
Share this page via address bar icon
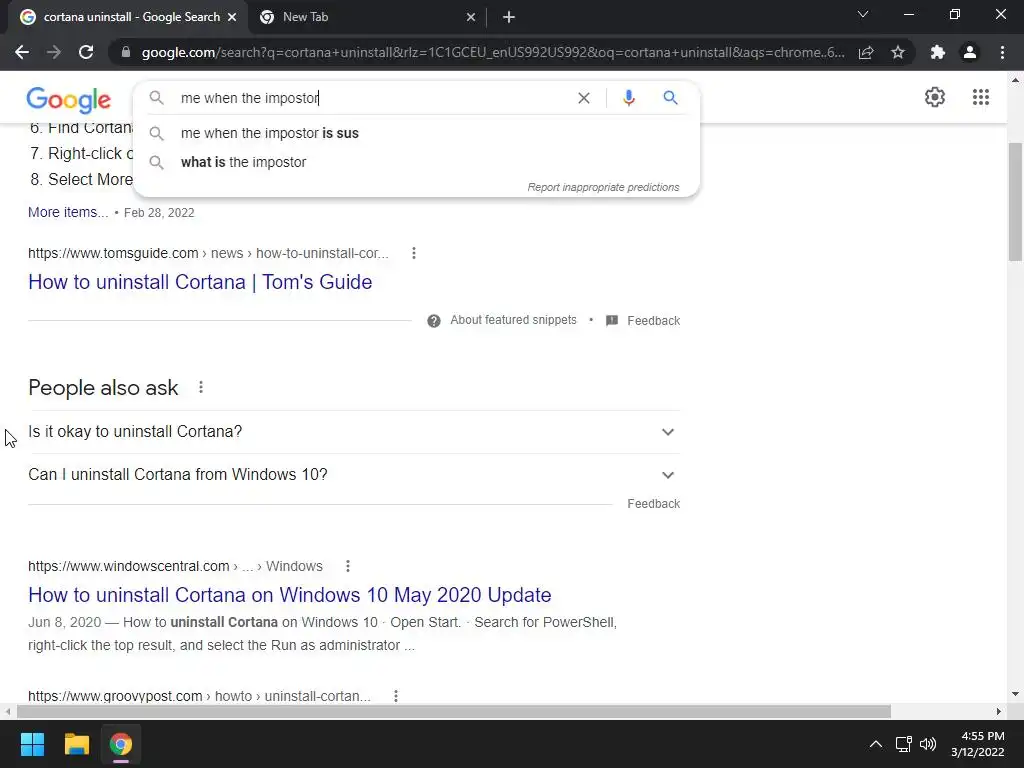[x=866, y=52]
